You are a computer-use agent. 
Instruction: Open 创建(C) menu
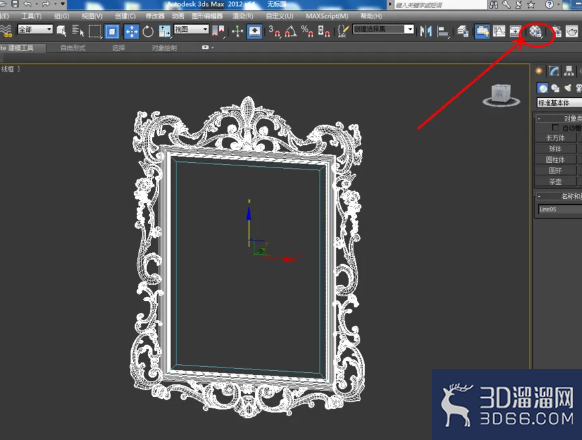pos(125,16)
